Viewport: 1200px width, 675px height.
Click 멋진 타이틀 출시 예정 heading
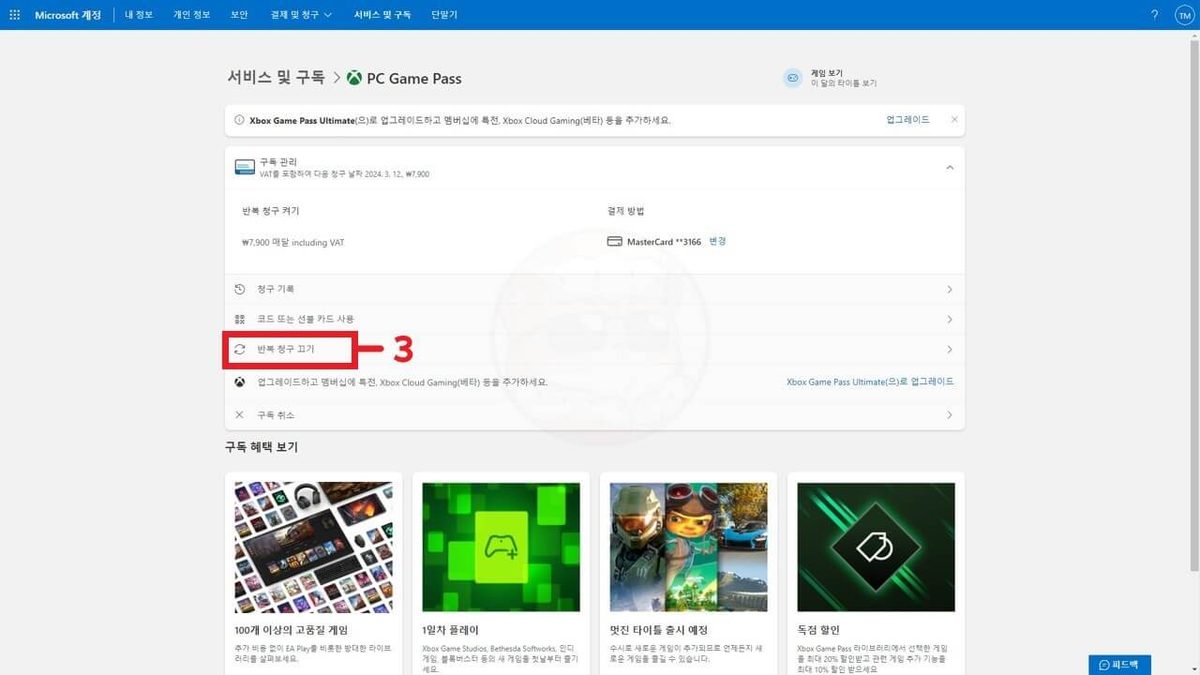658,630
